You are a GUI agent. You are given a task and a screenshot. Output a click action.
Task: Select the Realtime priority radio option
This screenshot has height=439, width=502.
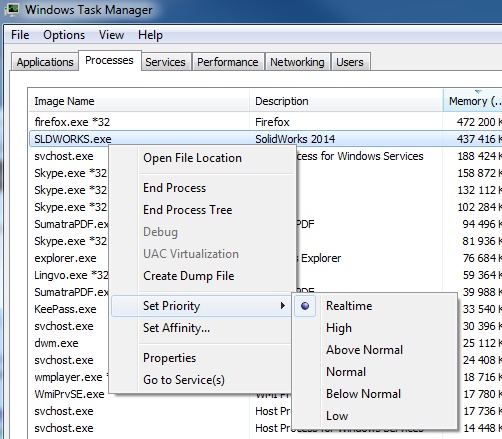[x=305, y=306]
